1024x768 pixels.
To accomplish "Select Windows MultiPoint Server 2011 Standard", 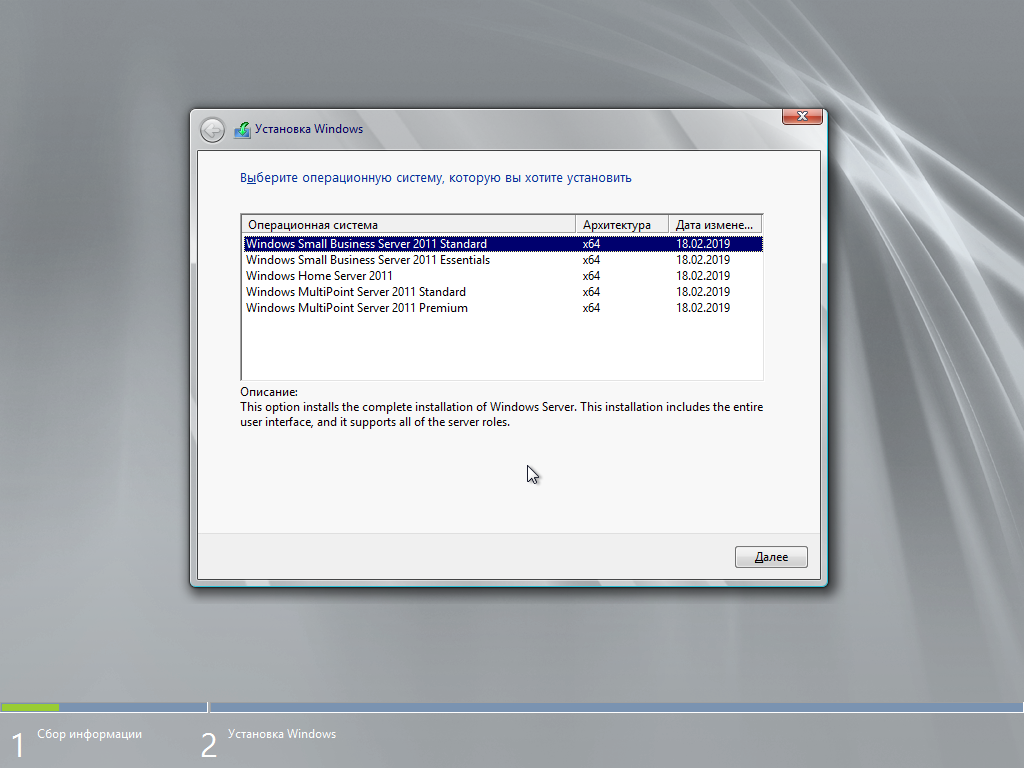I will tap(355, 292).
